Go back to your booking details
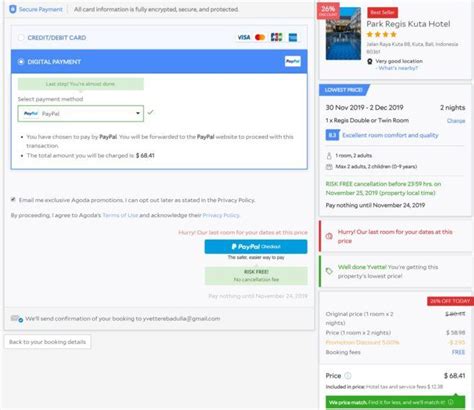 [x=47, y=342]
